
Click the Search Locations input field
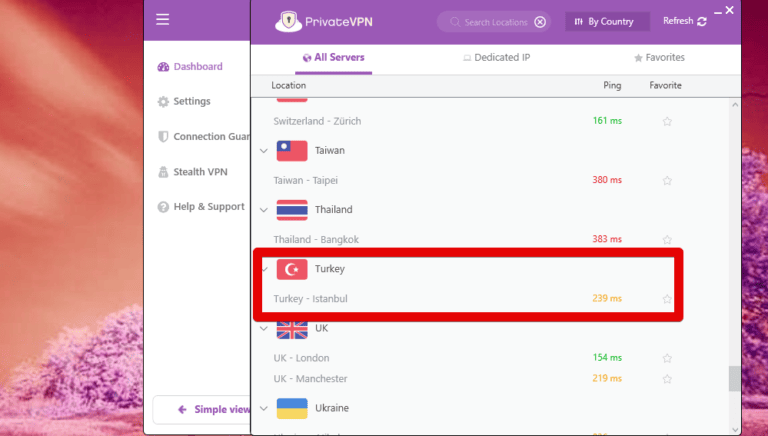495,21
